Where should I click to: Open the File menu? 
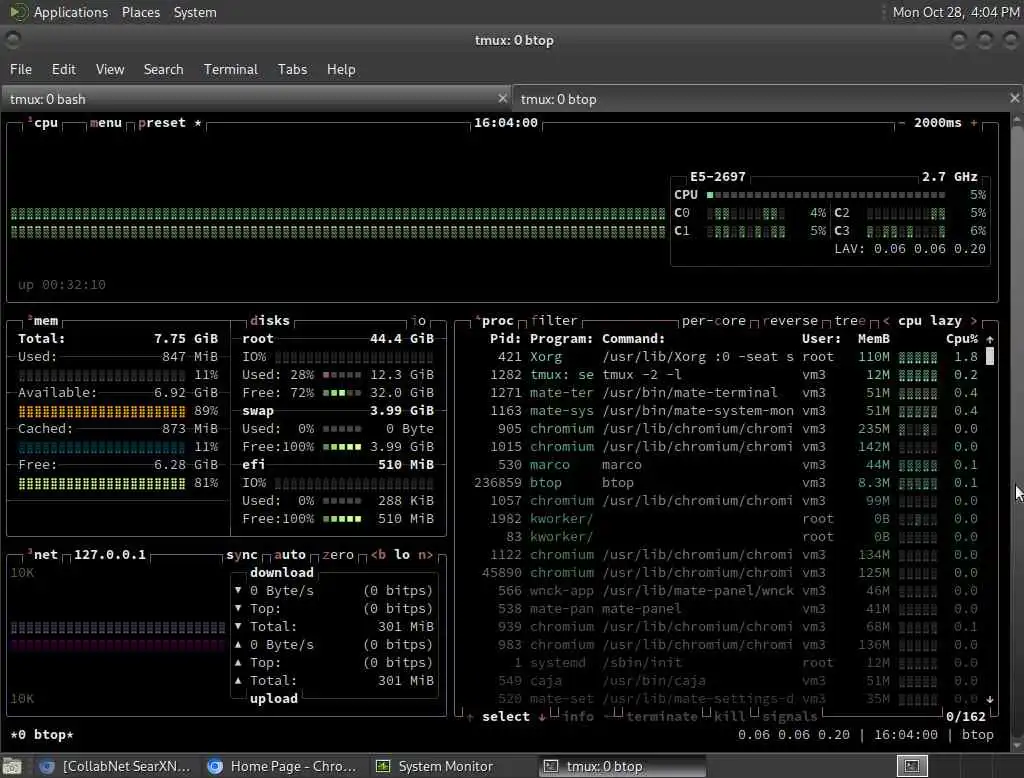(21, 69)
